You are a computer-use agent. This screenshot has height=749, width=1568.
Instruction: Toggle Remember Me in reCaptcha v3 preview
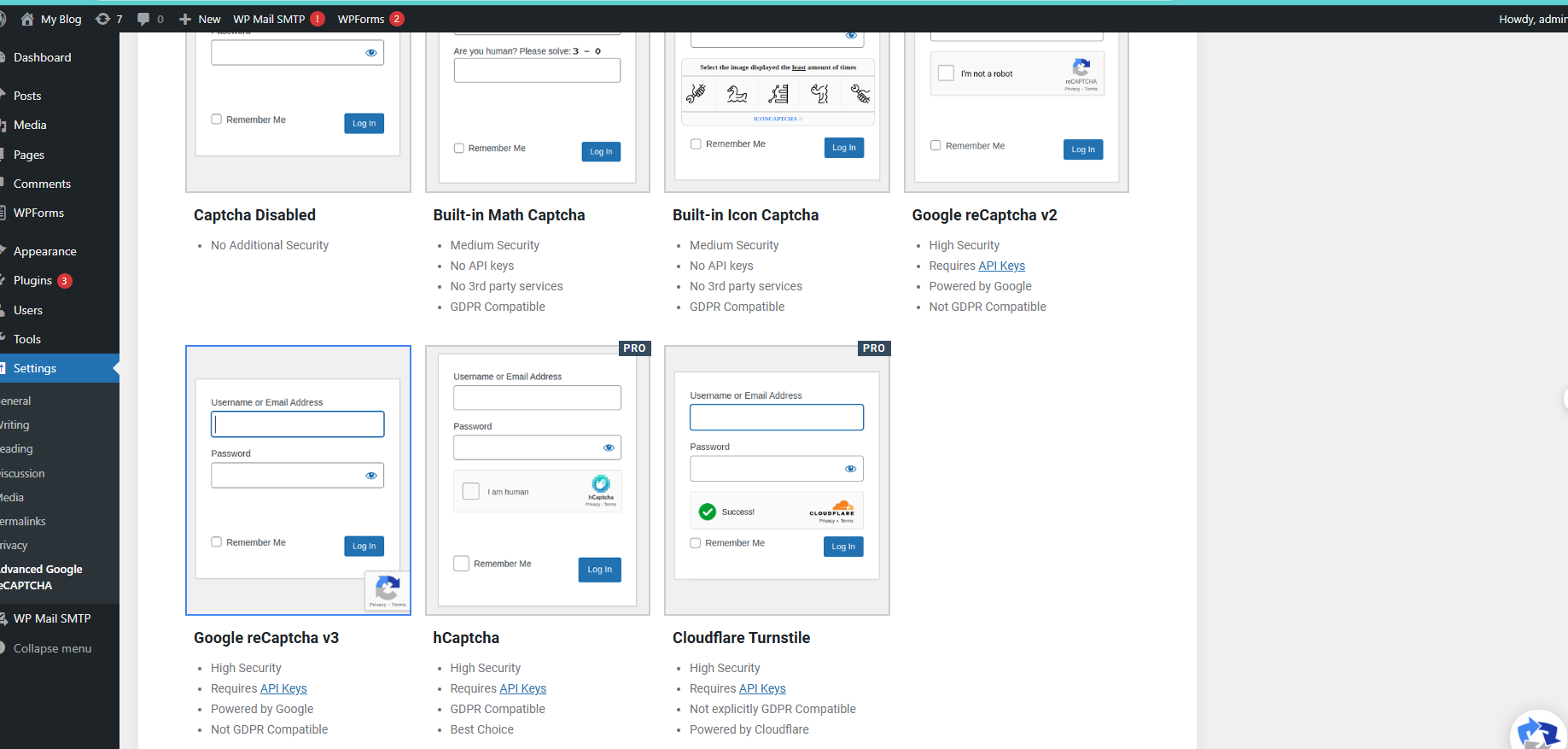pyautogui.click(x=217, y=541)
